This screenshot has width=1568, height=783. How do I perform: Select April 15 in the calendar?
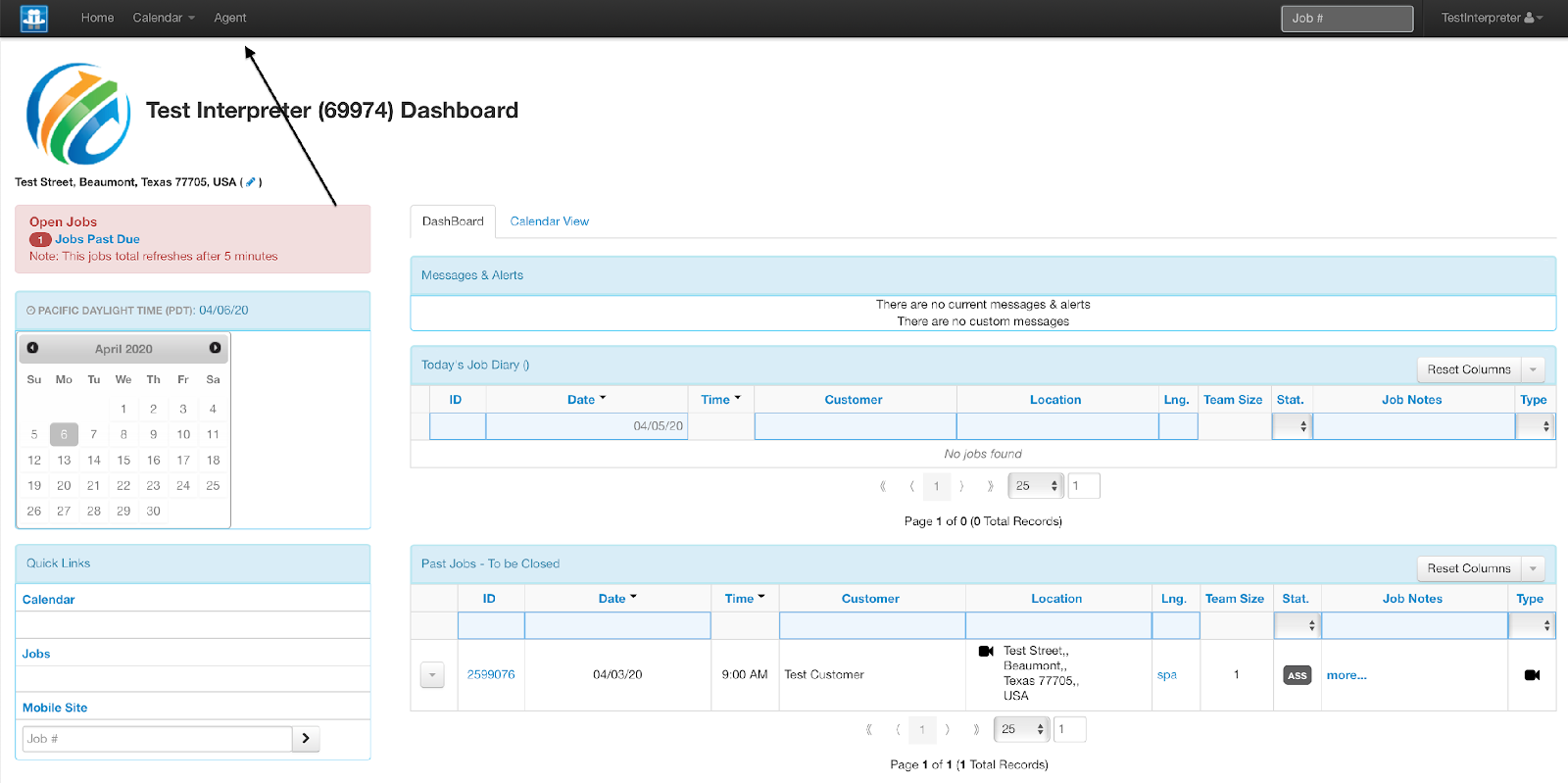click(123, 460)
